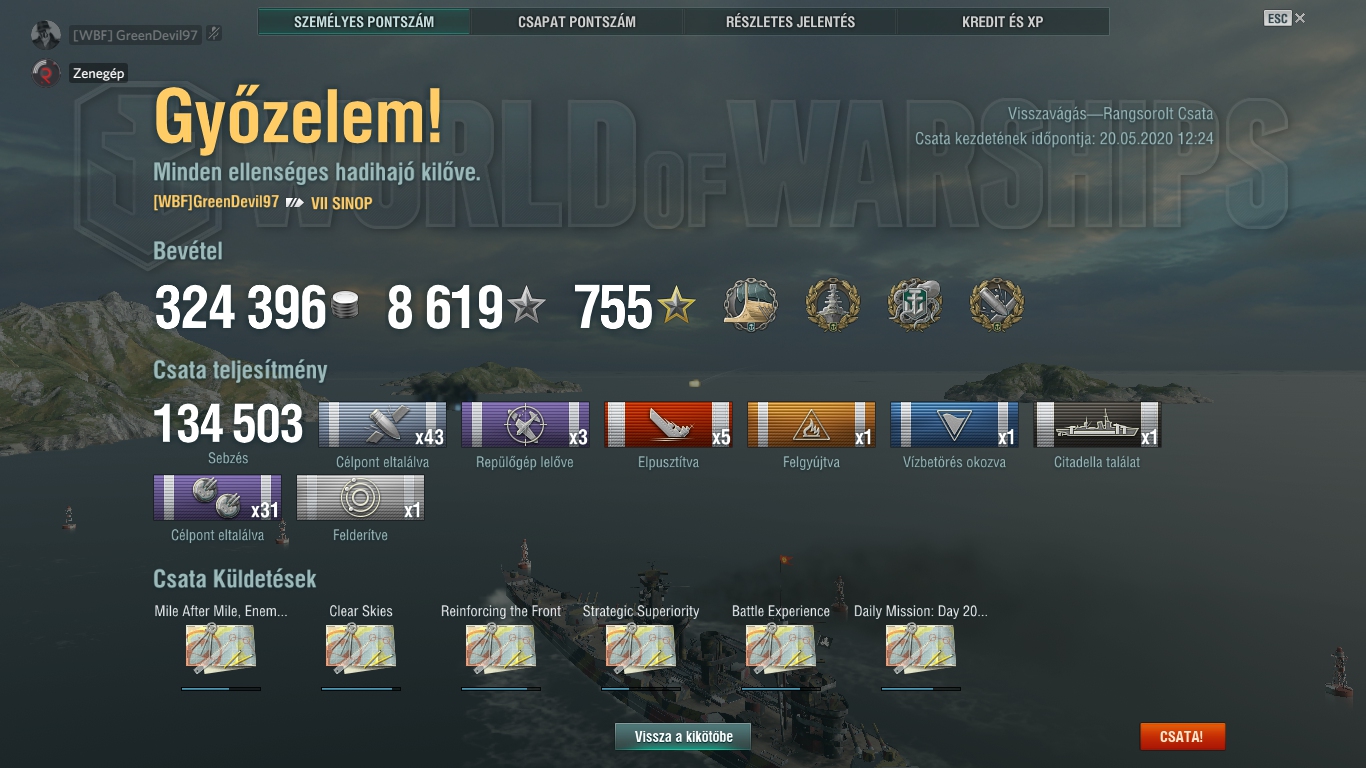Click the first achievement medal with ship
1366x768 pixels.
coord(751,305)
